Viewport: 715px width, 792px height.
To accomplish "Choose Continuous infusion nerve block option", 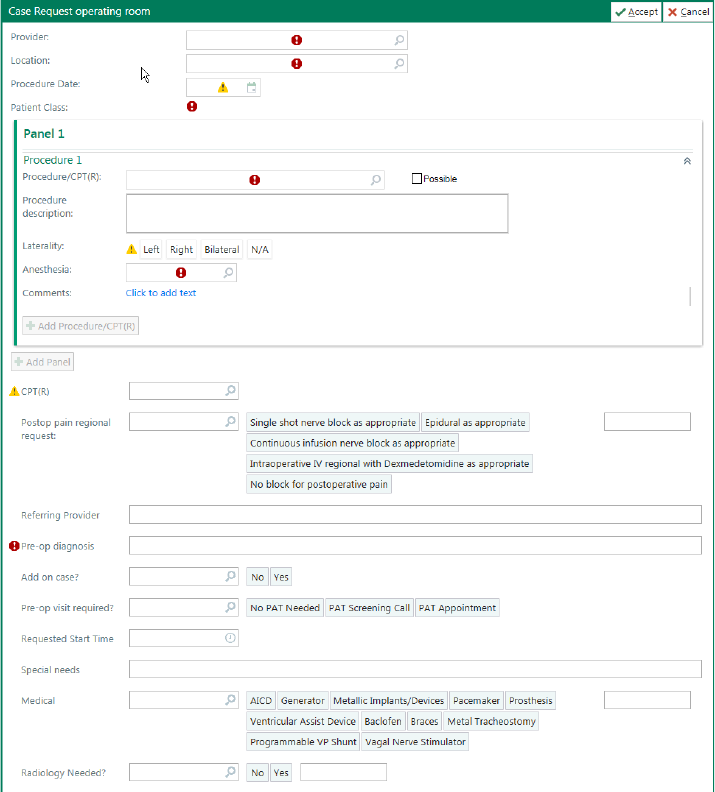I will click(352, 443).
